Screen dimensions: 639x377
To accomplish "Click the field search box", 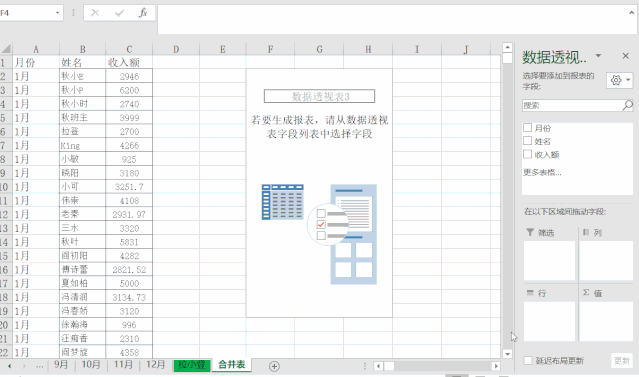I will coord(572,106).
